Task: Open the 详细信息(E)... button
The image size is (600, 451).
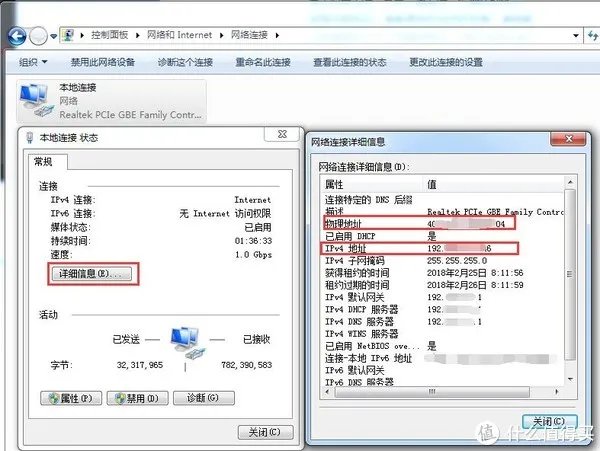Action: [92, 274]
